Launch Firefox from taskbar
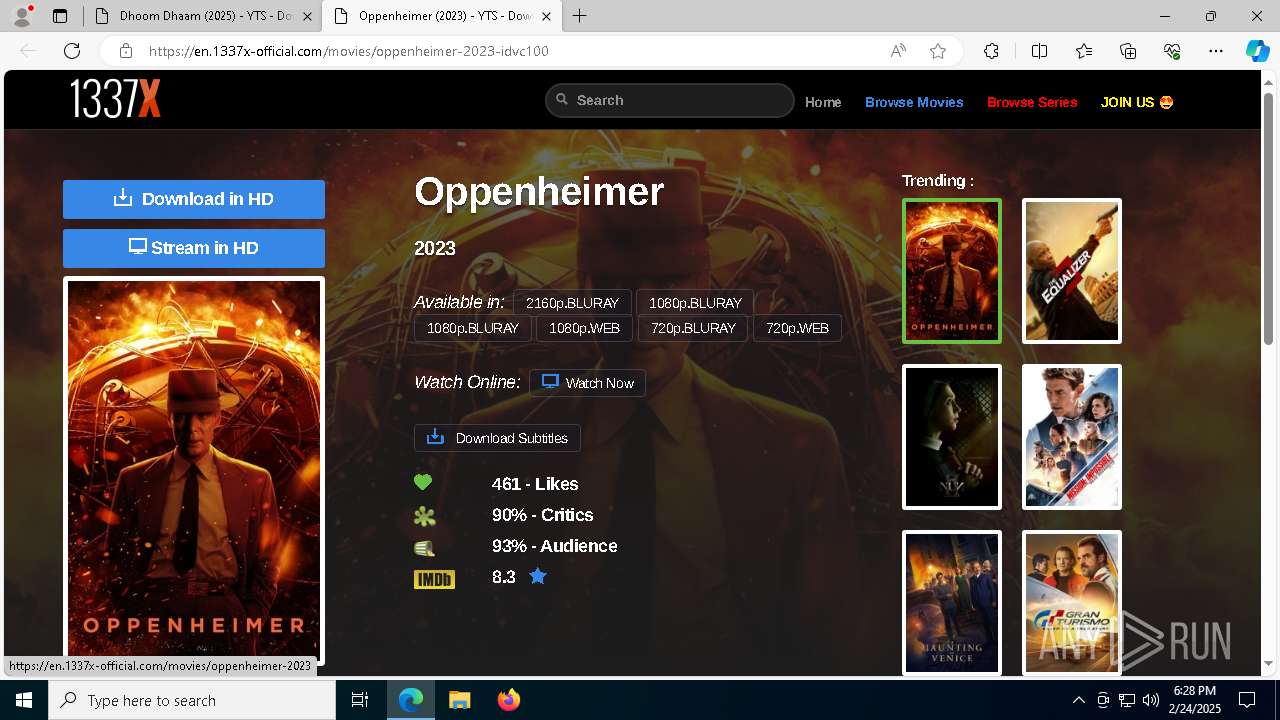This screenshot has height=720, width=1280. click(508, 700)
